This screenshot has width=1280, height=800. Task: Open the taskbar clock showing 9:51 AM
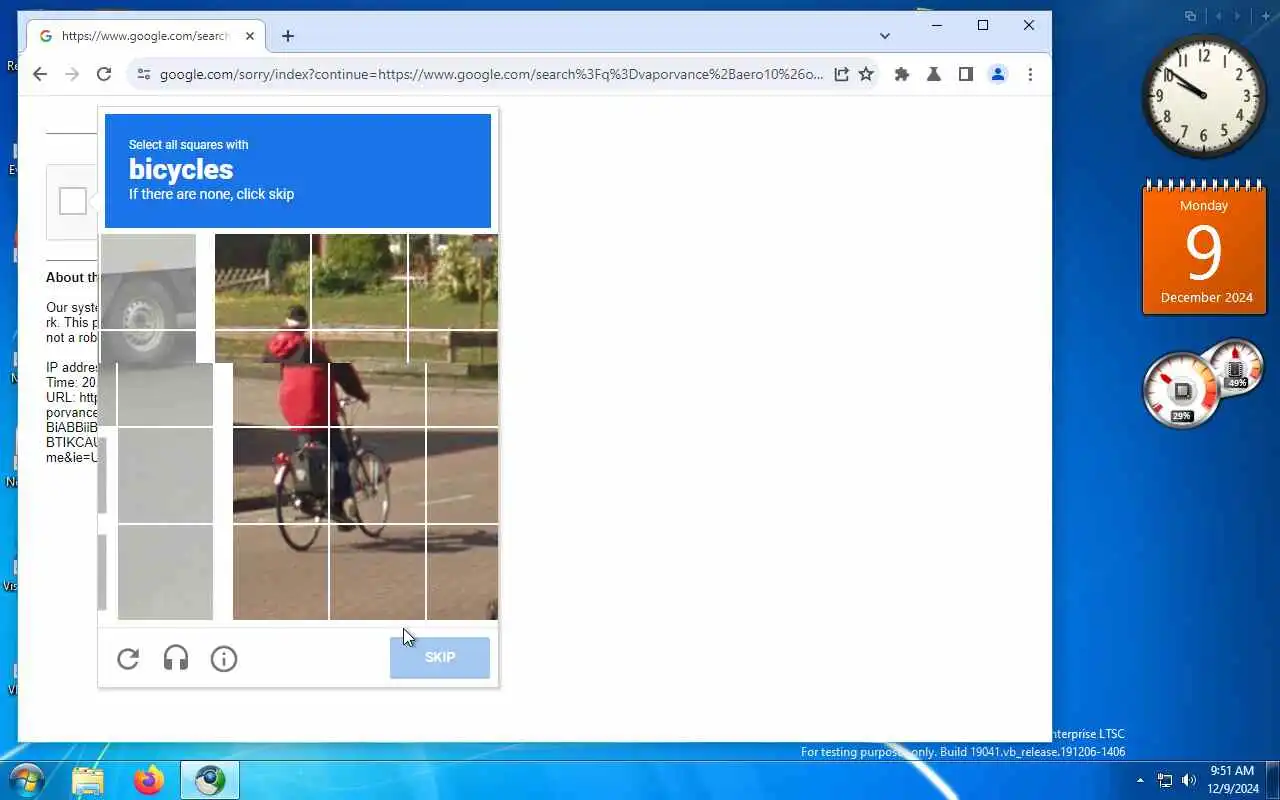click(x=1232, y=779)
